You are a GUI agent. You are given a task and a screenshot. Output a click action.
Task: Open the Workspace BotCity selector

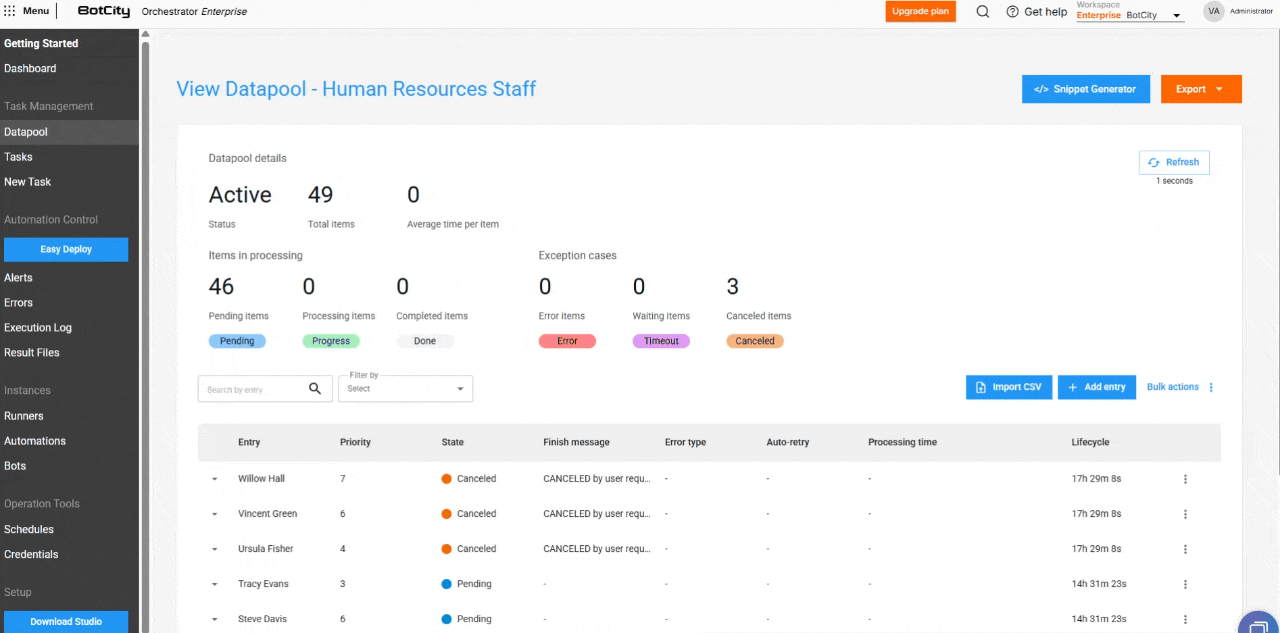pyautogui.click(x=1130, y=15)
